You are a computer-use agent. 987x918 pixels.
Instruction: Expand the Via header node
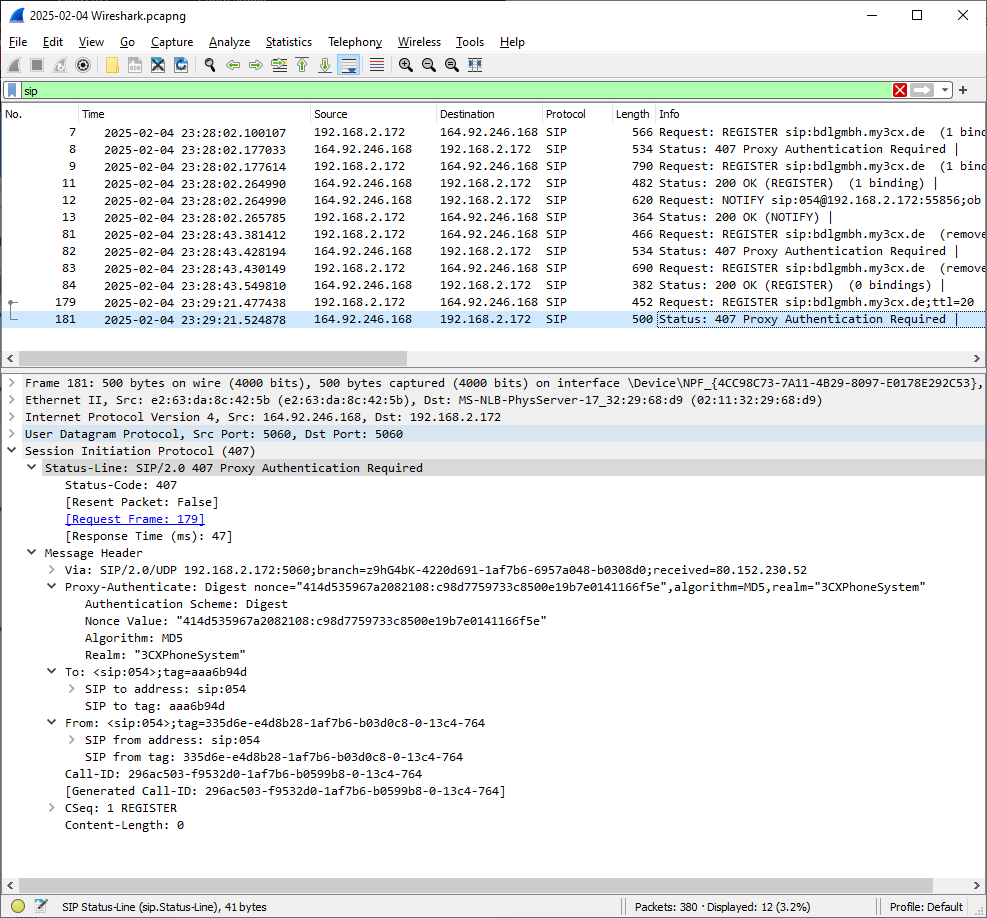(52, 570)
